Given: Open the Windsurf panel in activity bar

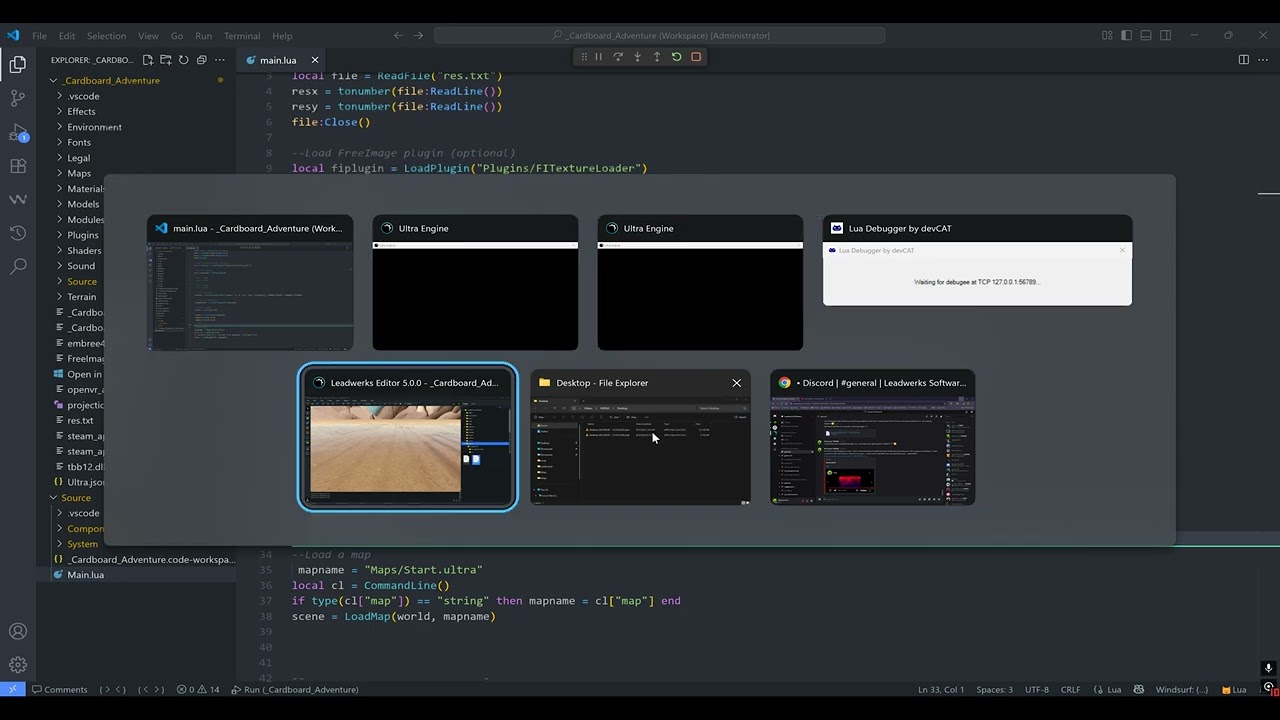Looking at the screenshot, I should pyautogui.click(x=17, y=199).
